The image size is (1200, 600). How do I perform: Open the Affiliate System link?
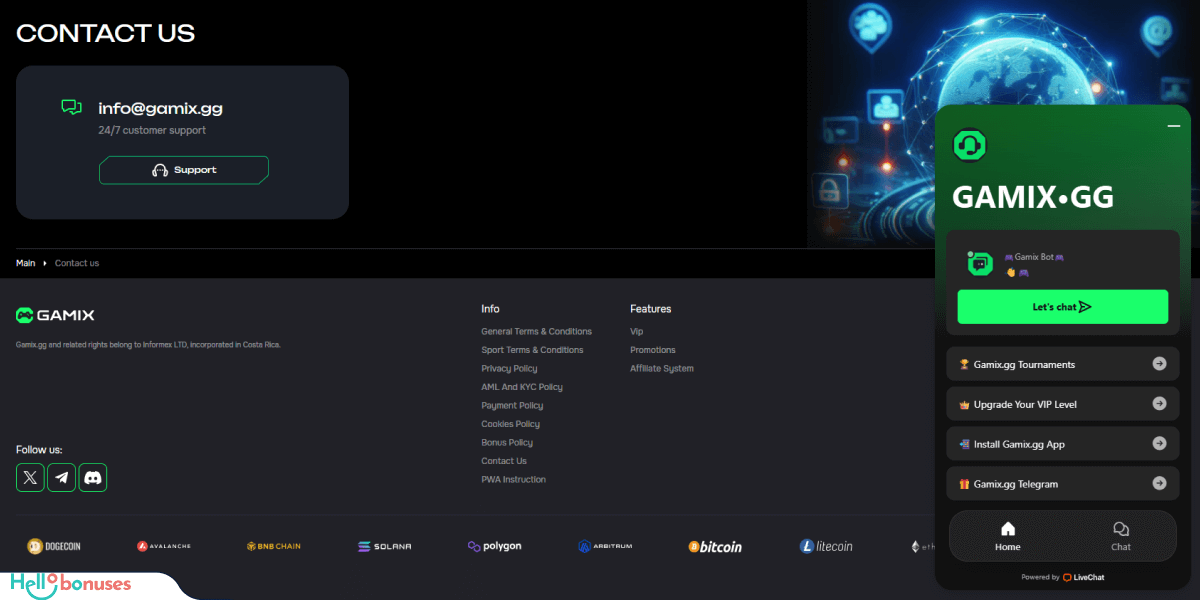[x=662, y=368]
